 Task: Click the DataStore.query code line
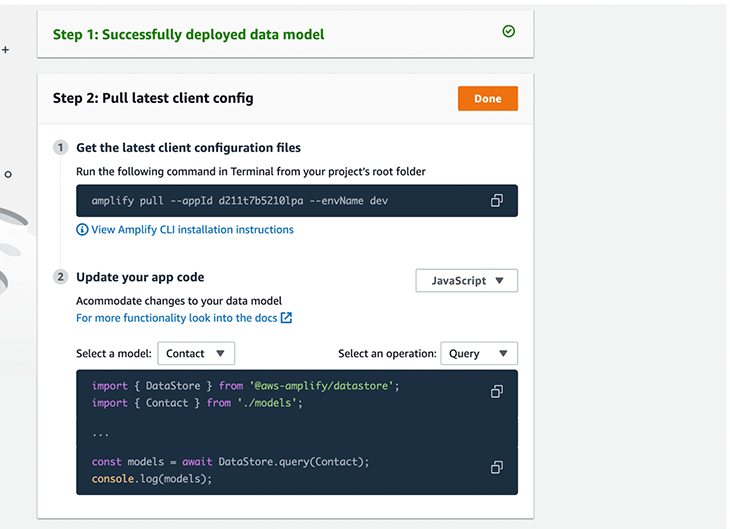click(230, 461)
